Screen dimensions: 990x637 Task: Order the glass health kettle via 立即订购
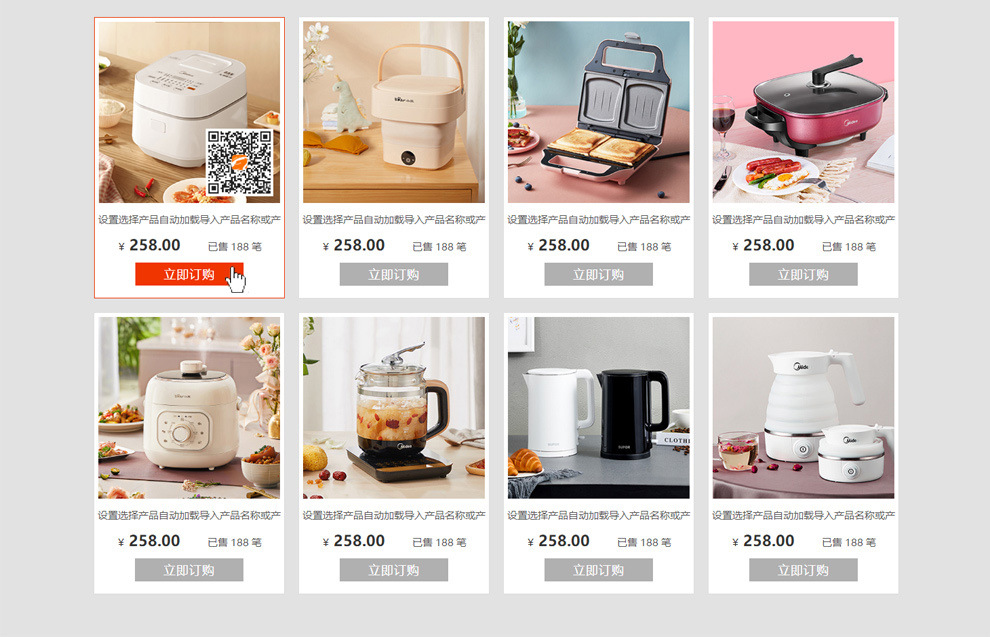(394, 570)
